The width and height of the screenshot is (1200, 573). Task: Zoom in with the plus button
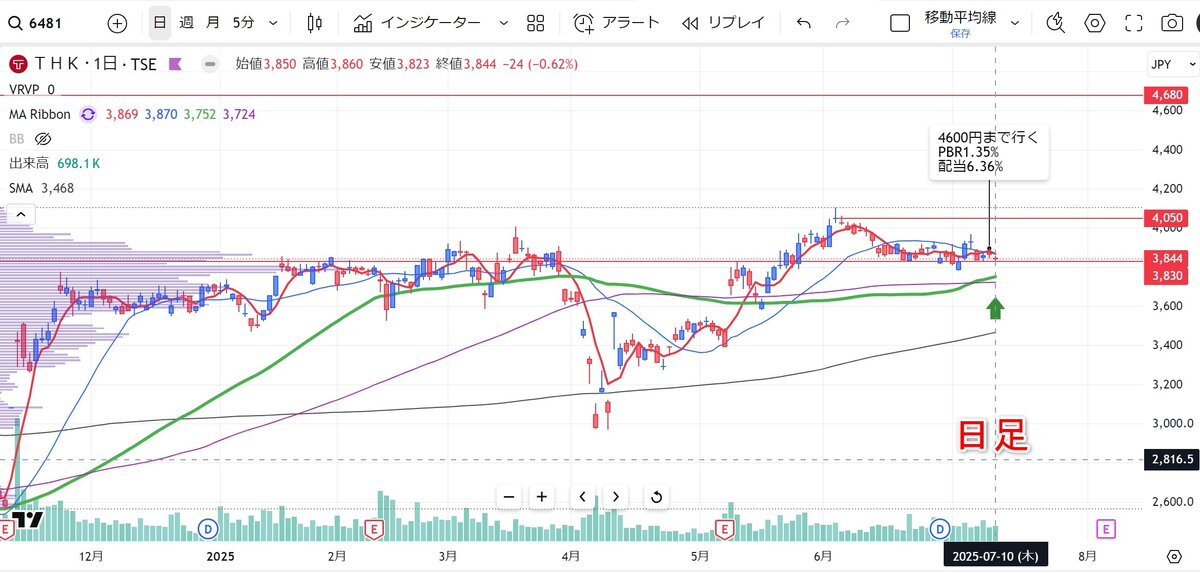pyautogui.click(x=541, y=496)
